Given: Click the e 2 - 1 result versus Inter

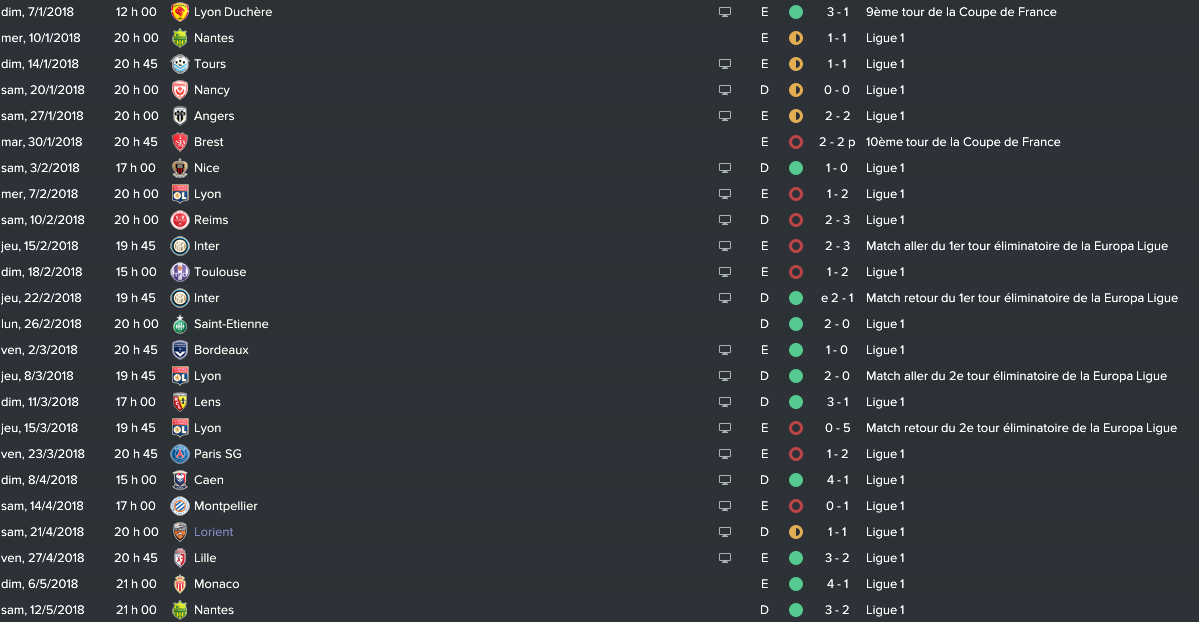Looking at the screenshot, I should [837, 298].
